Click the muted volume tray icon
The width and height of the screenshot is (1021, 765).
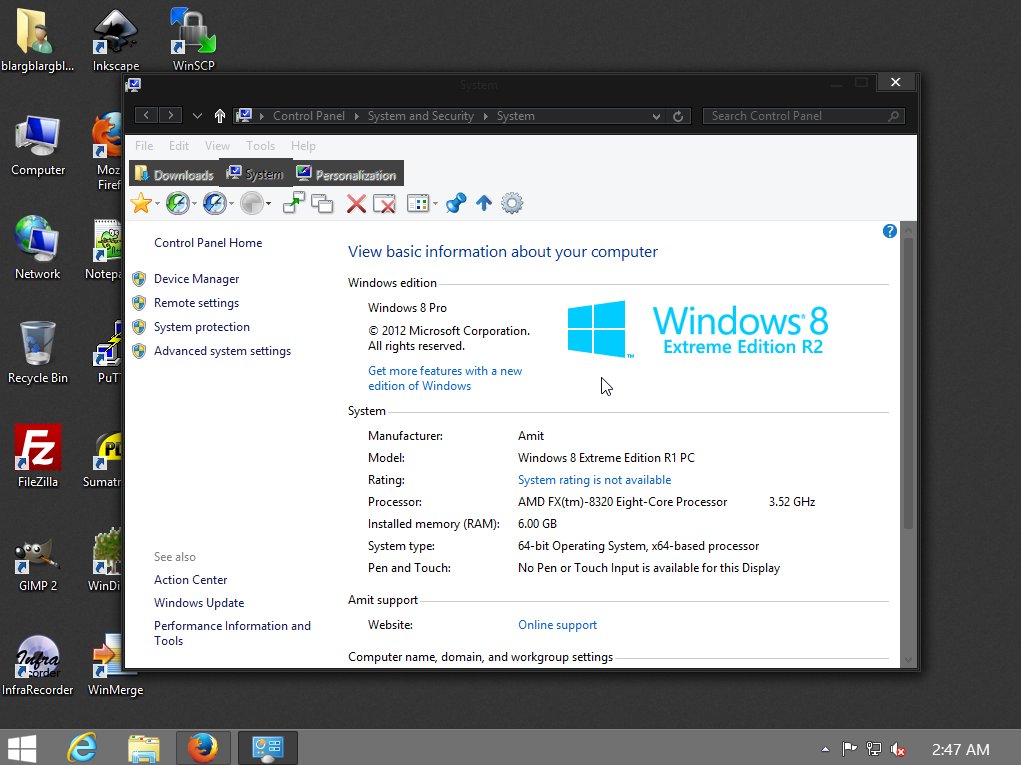[x=897, y=749]
